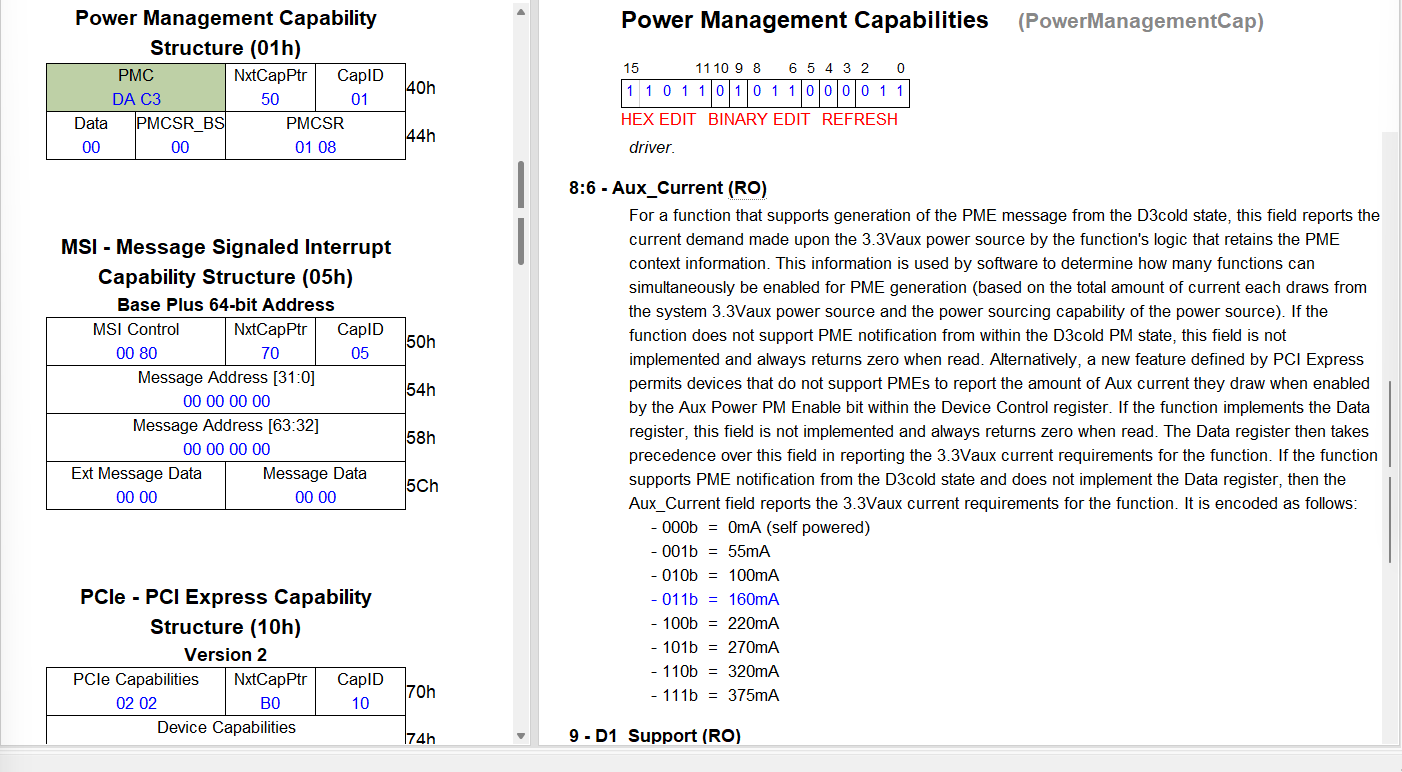Click bit 3 cell in the binary display
1402x772 pixels.
tap(846, 93)
